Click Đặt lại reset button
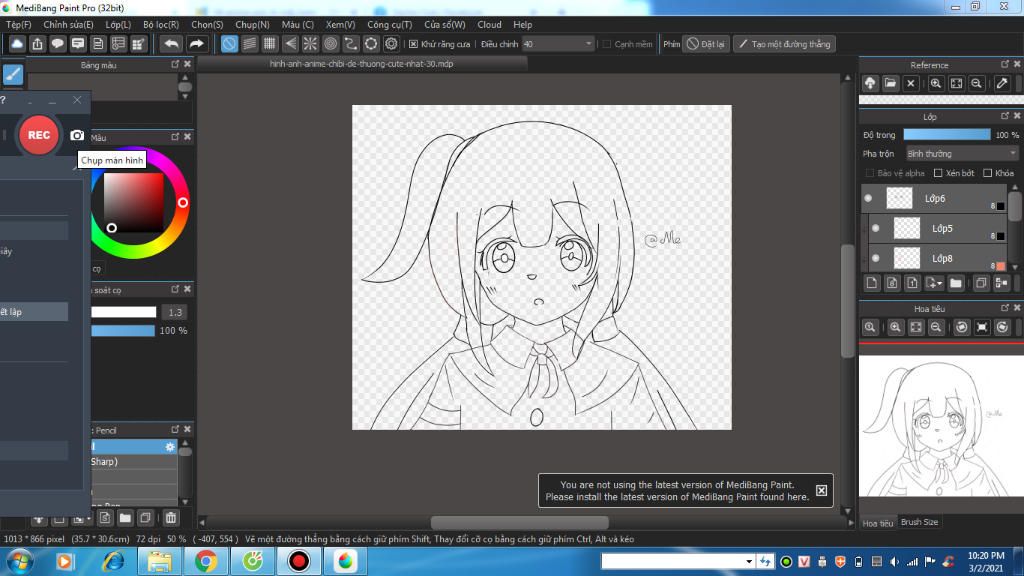 coord(705,44)
